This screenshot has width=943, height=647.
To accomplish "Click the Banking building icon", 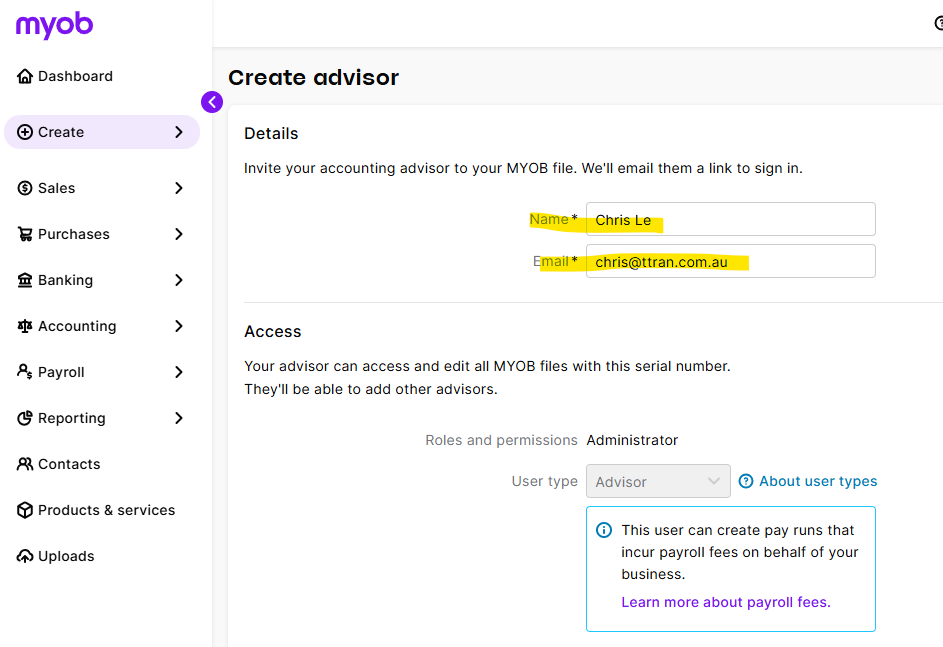I will [x=25, y=280].
